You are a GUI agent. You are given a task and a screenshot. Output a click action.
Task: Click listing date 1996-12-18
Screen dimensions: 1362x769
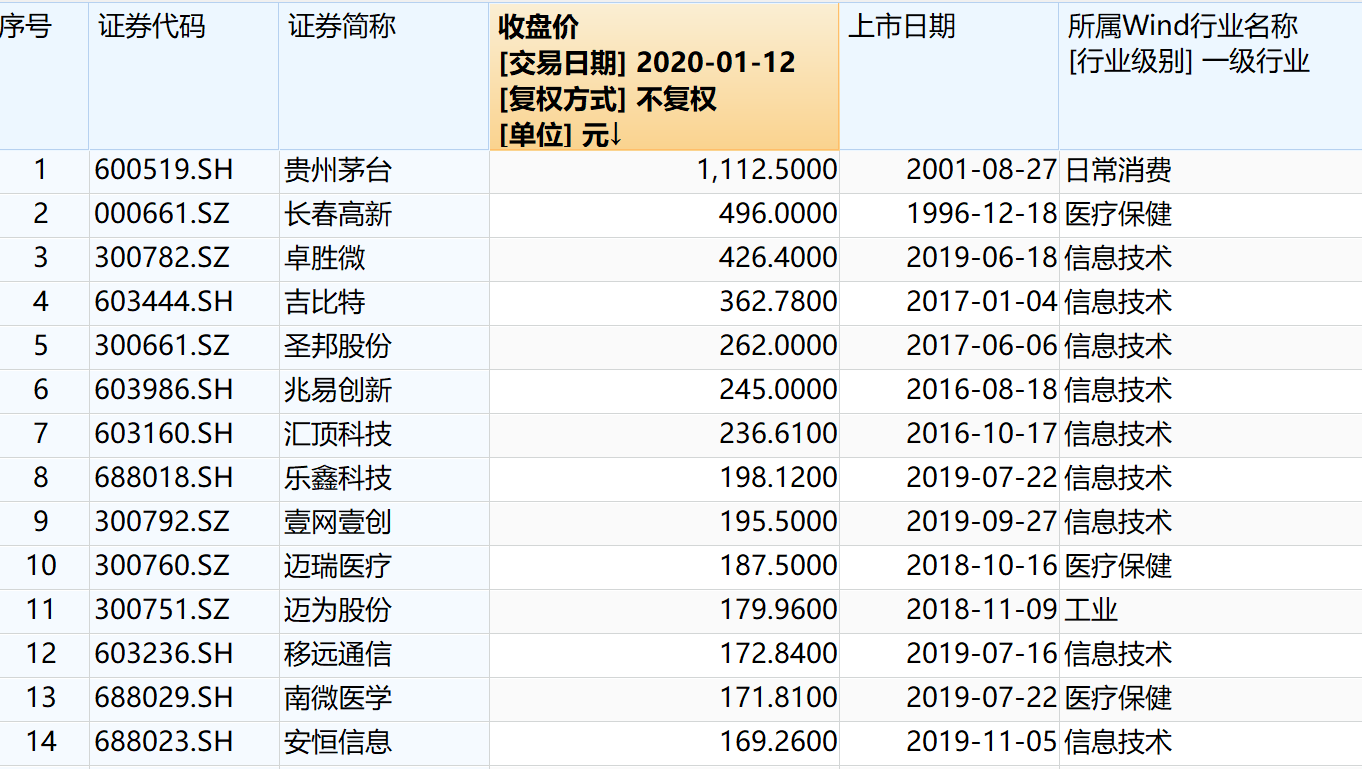click(982, 214)
